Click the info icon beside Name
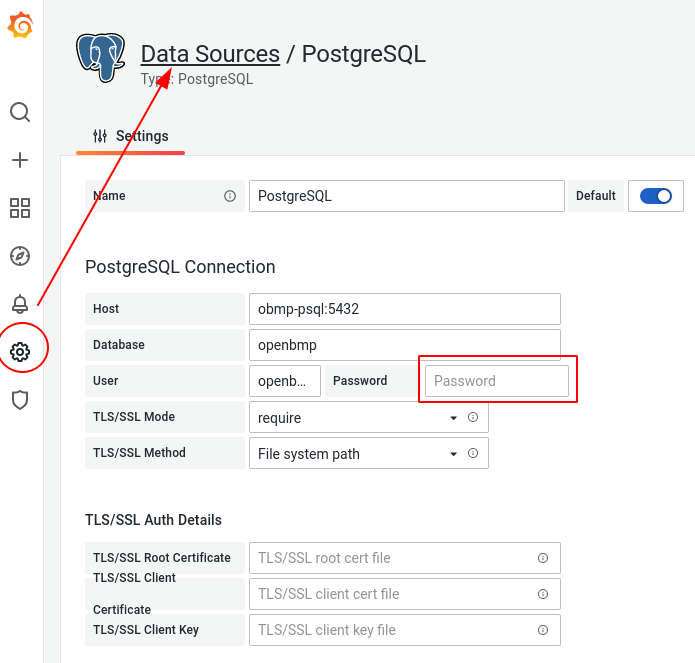695x663 pixels. 230,196
